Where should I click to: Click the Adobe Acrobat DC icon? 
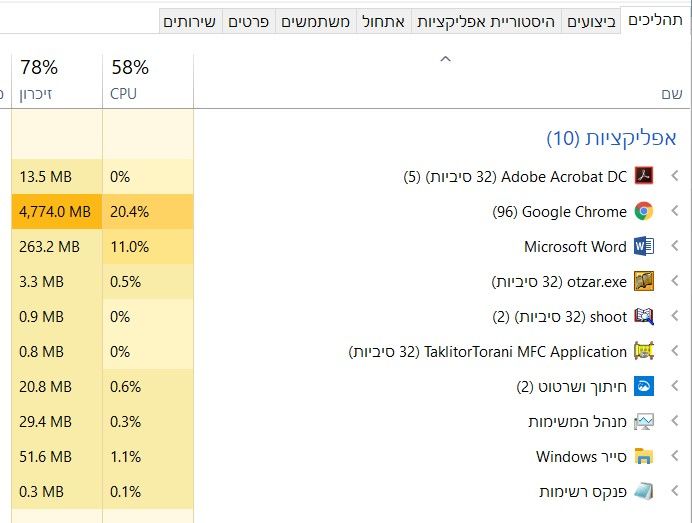644,177
